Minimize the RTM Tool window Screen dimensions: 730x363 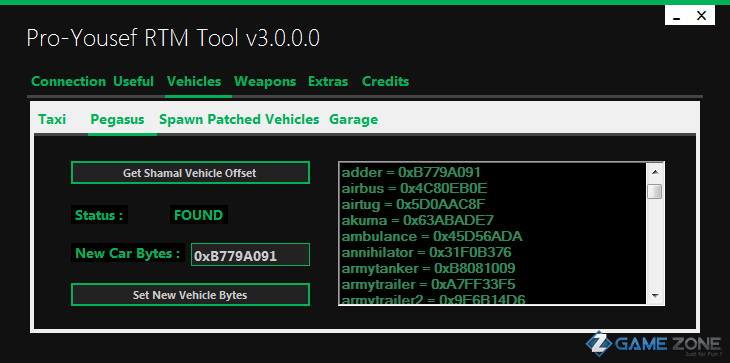pyautogui.click(x=677, y=17)
